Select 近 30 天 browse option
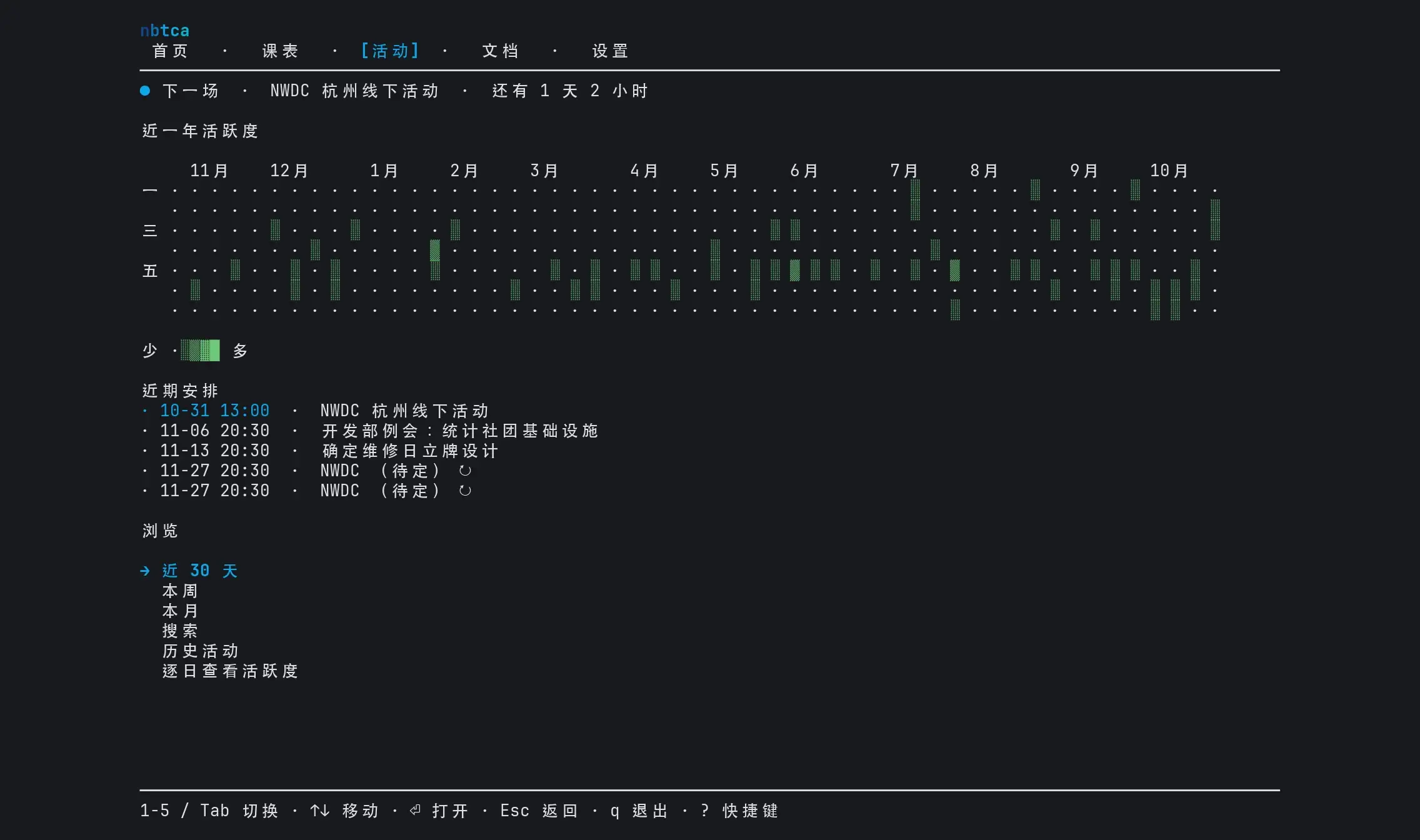Screen dimensions: 1420x840 coord(200,571)
